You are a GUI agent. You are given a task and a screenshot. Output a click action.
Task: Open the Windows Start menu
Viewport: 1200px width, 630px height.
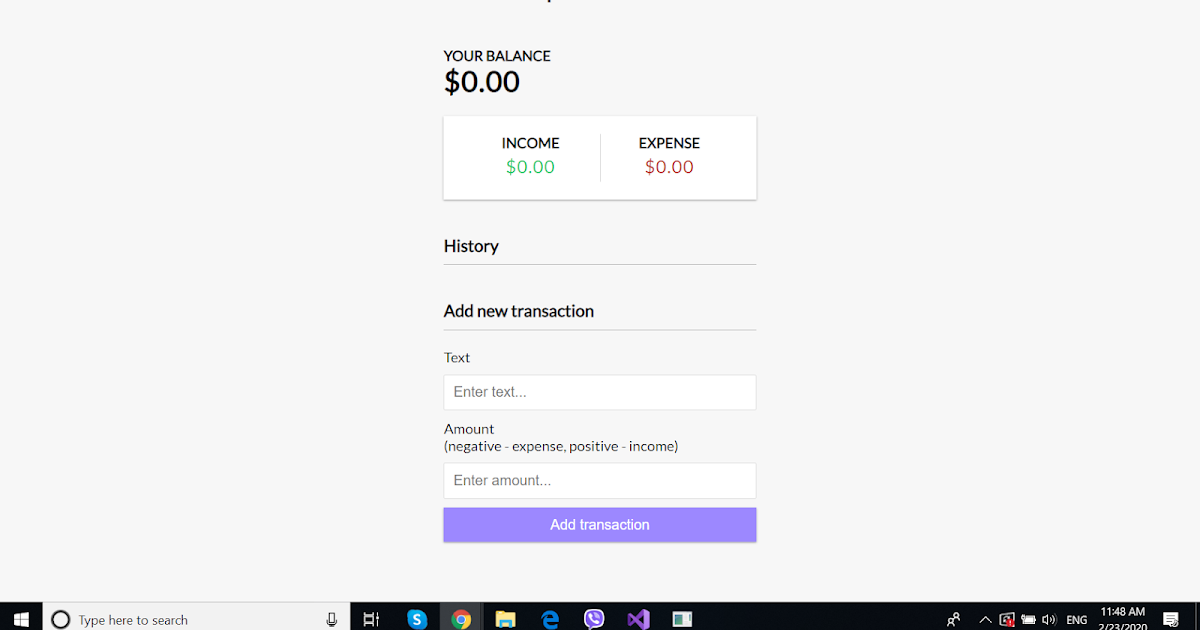coord(21,618)
